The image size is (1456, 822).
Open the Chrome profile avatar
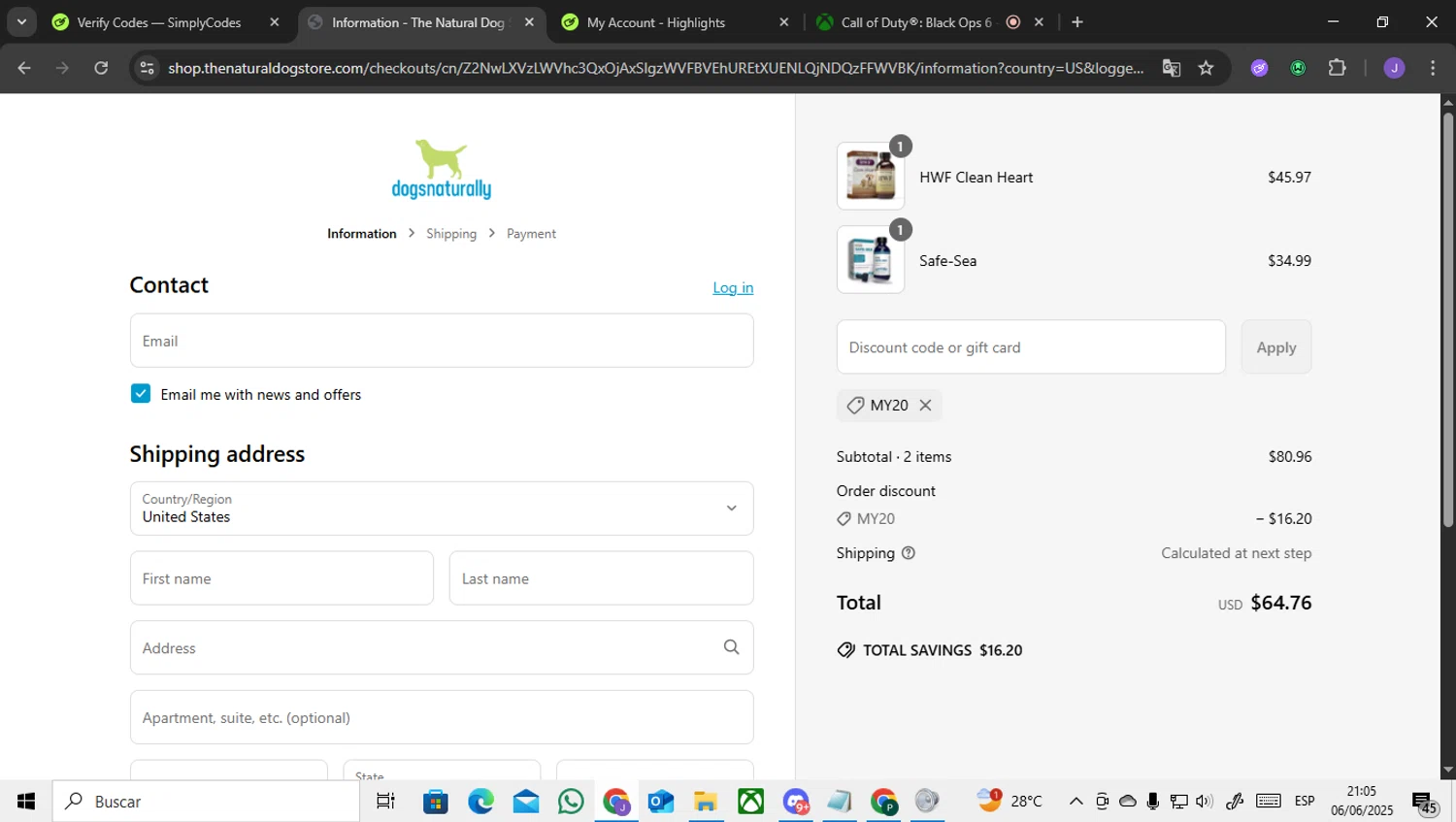click(1394, 68)
